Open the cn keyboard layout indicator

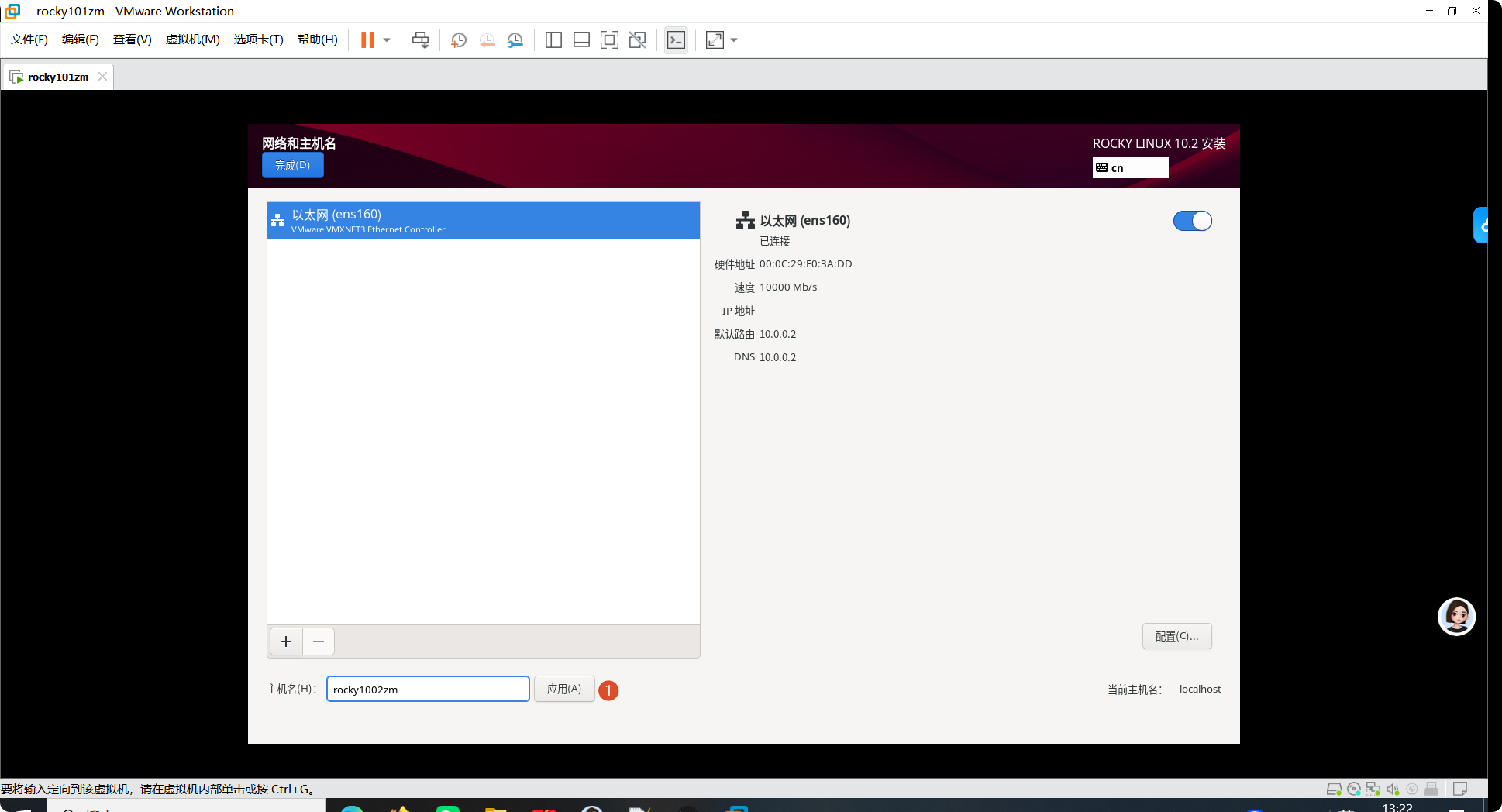(1130, 167)
